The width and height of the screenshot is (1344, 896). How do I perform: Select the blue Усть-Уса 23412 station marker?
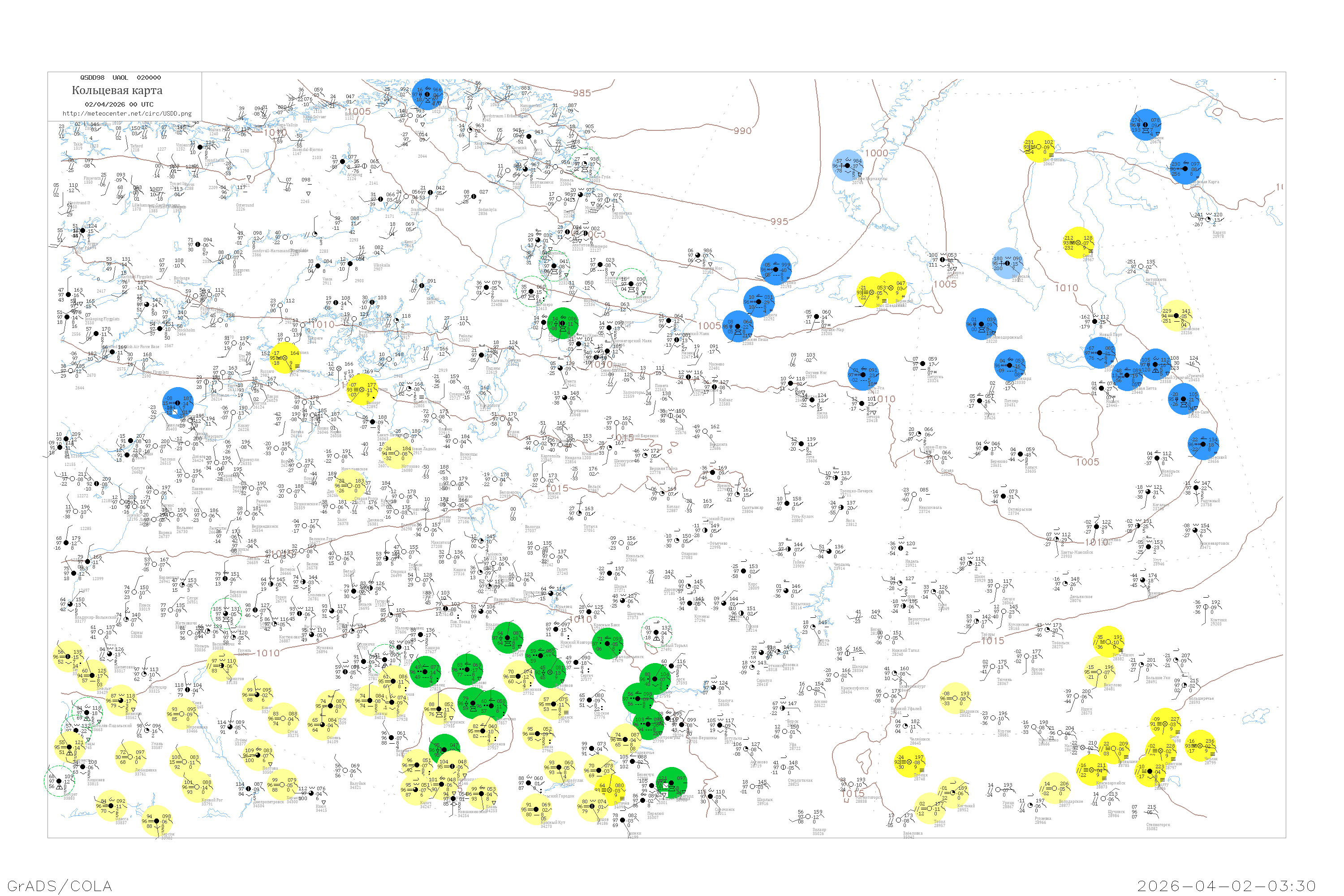click(863, 375)
